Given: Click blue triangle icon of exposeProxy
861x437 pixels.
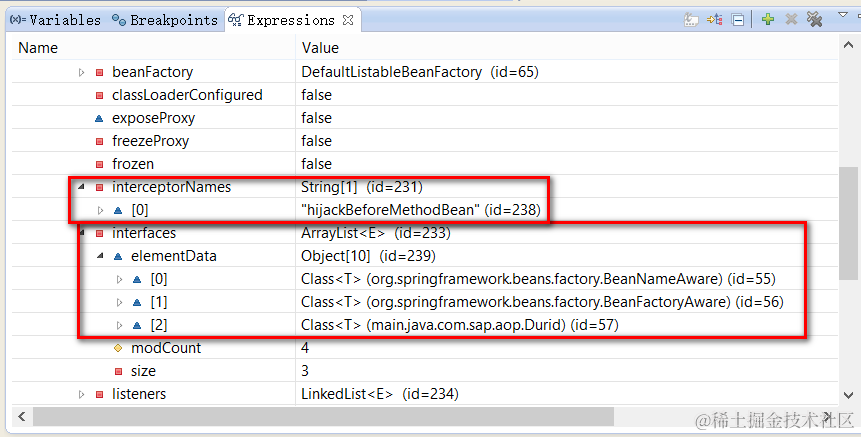Looking at the screenshot, I should coord(99,118).
